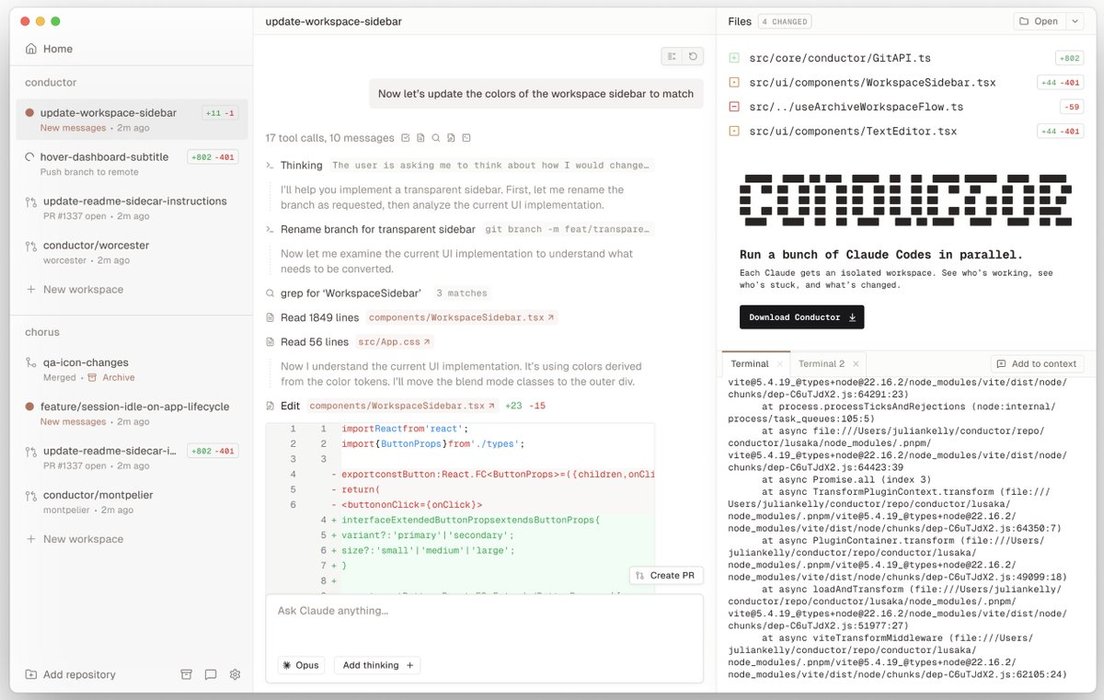Click added-file icon next to GitAPI.ts
The width and height of the screenshot is (1104, 700).
tap(734, 59)
